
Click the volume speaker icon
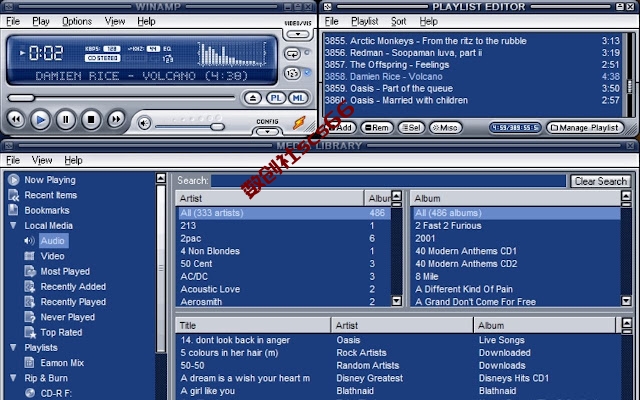pos(144,123)
